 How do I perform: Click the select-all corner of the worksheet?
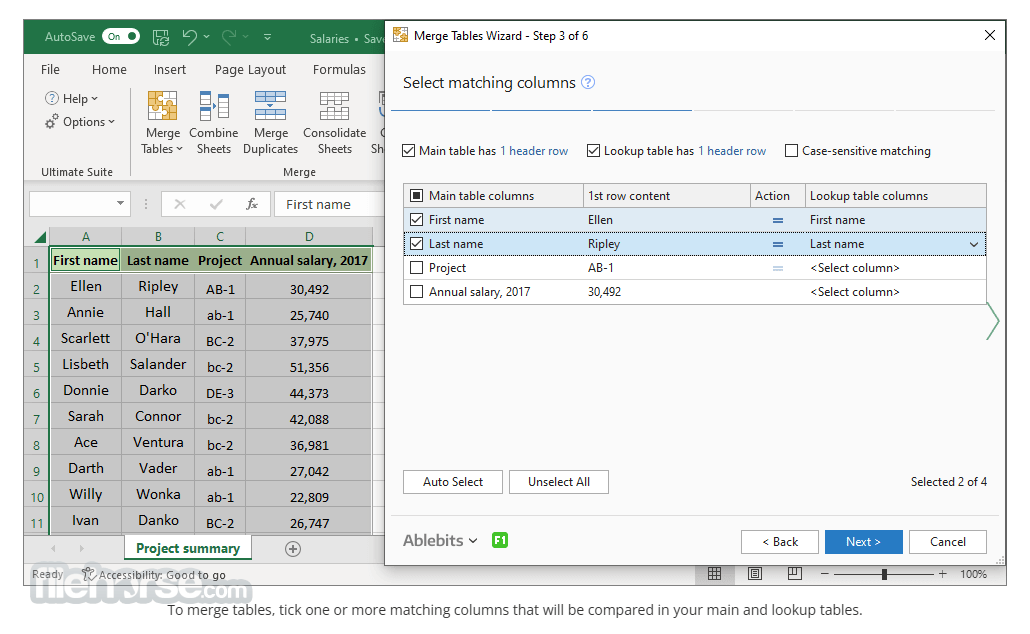click(x=39, y=237)
